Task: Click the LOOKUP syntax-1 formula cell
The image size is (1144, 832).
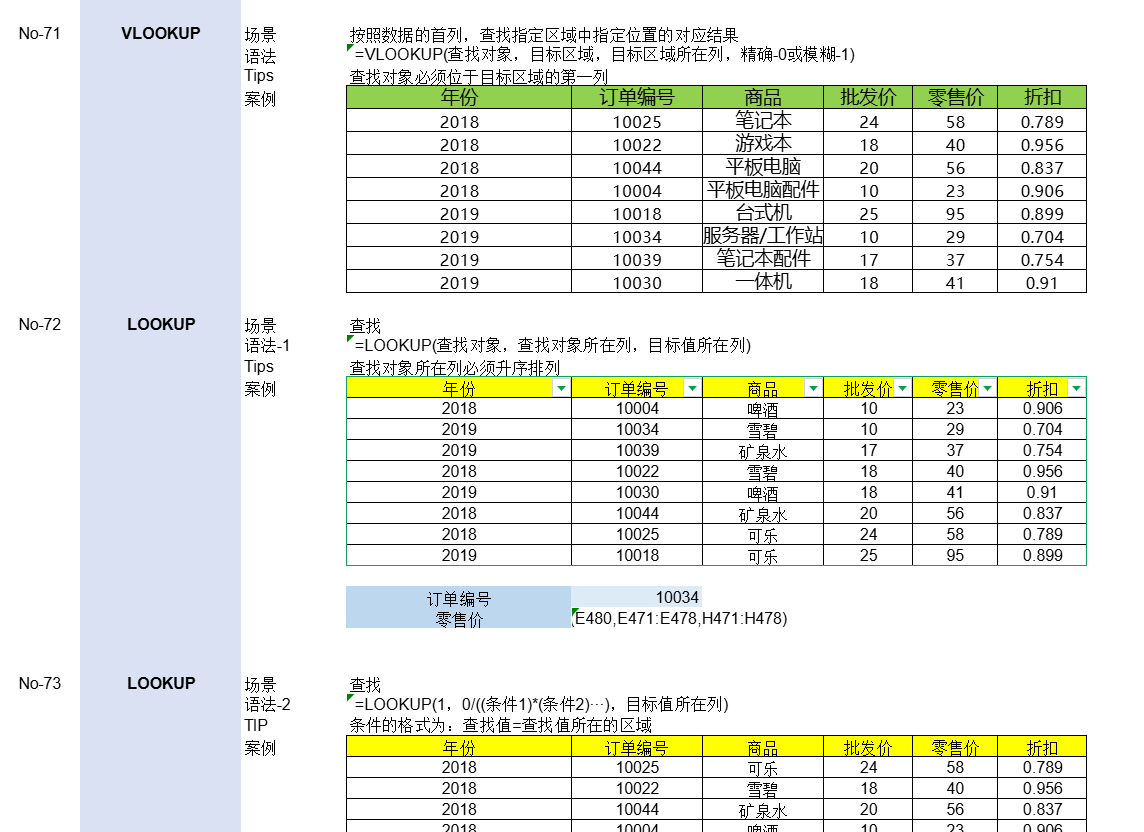Action: (550, 345)
